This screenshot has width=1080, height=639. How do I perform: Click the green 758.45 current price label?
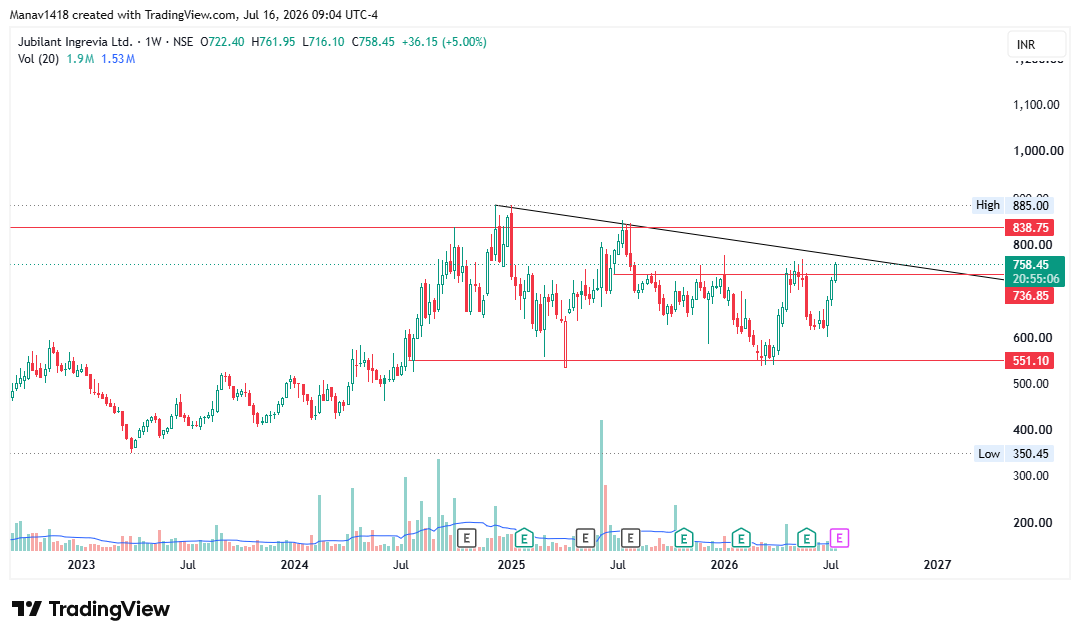pyautogui.click(x=1031, y=264)
